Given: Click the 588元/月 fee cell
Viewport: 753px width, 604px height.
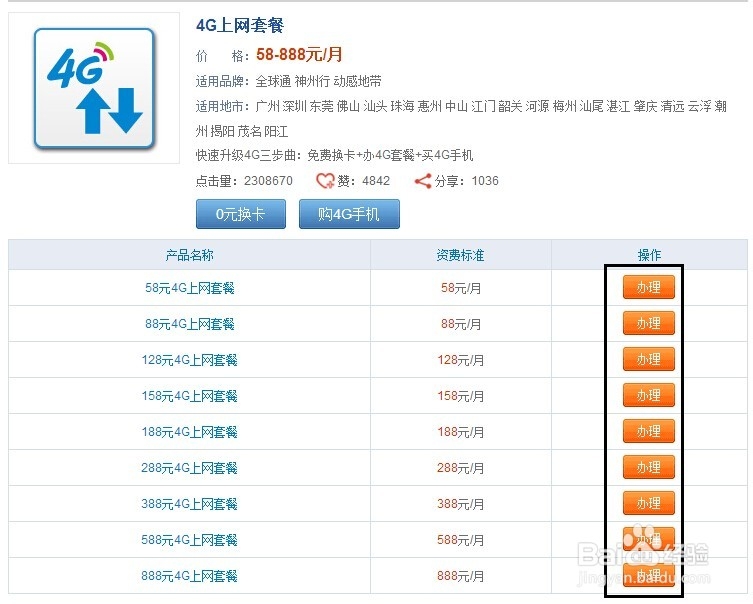Looking at the screenshot, I should click(461, 540).
